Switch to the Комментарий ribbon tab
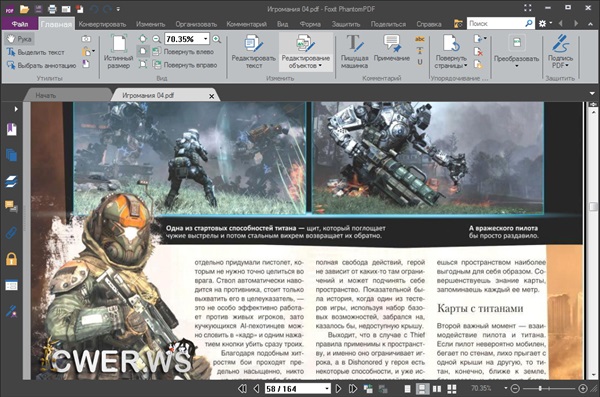This screenshot has height=397, width=600. click(x=246, y=24)
